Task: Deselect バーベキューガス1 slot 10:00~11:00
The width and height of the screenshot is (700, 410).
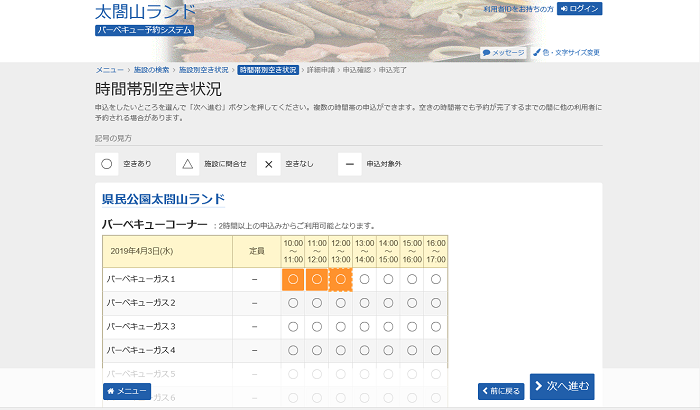Action: pos(293,280)
